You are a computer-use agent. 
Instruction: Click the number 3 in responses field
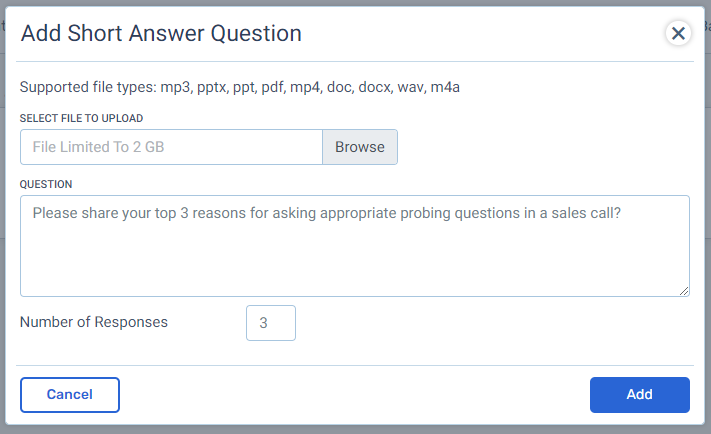[263, 323]
